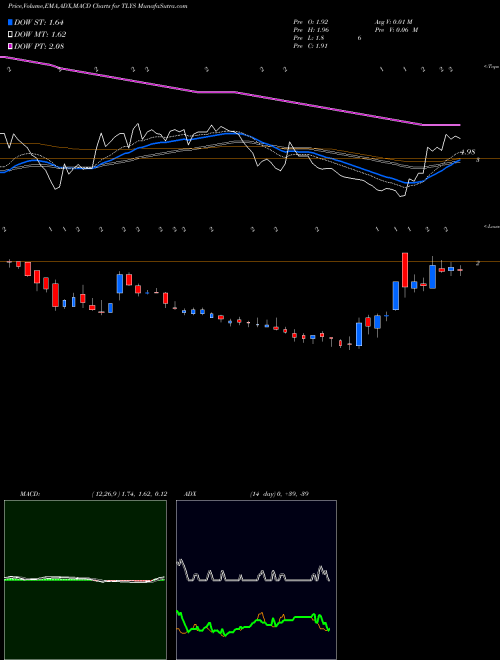
Task: Click the MACD panel title label
Action: point(29,494)
